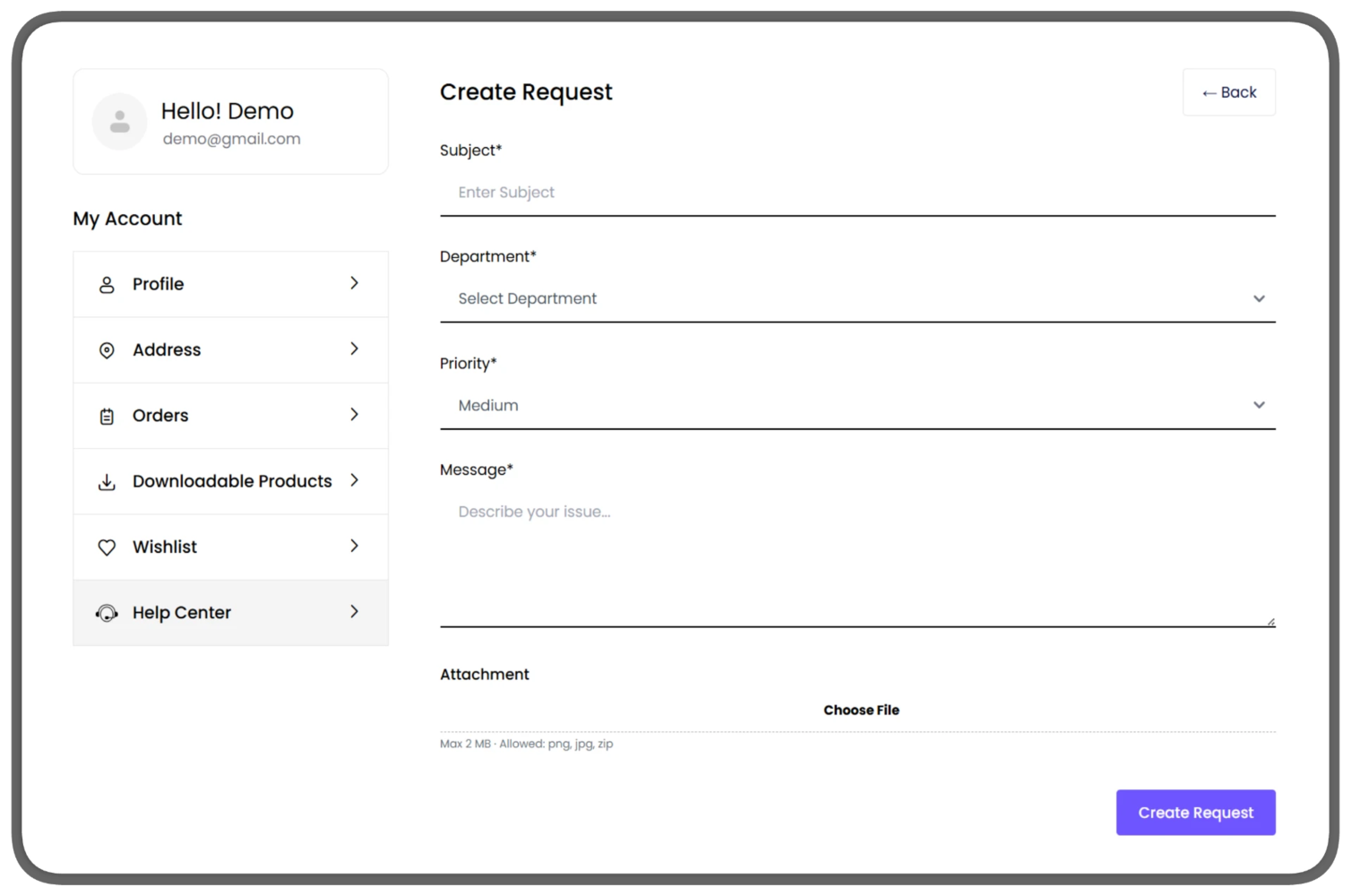1351x896 pixels.
Task: Expand the Wishlist item via its chevron
Action: click(x=355, y=547)
